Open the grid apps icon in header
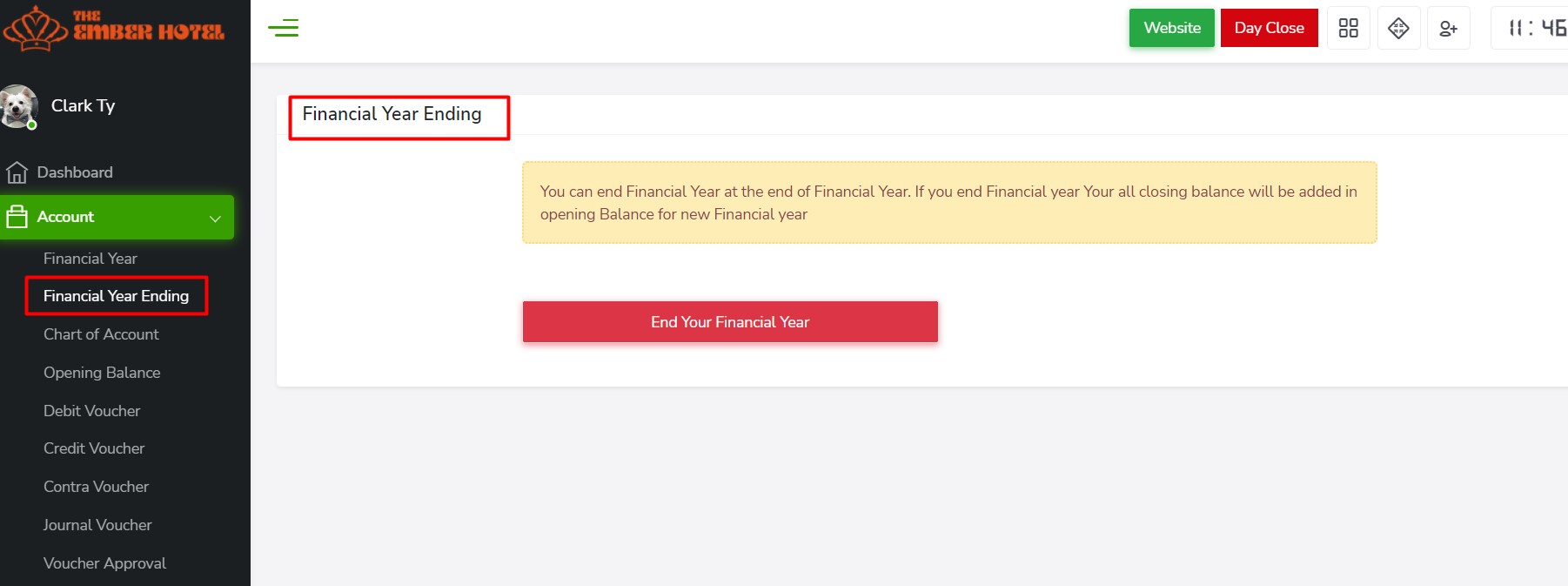Viewport: 1568px width, 586px height. (x=1348, y=28)
